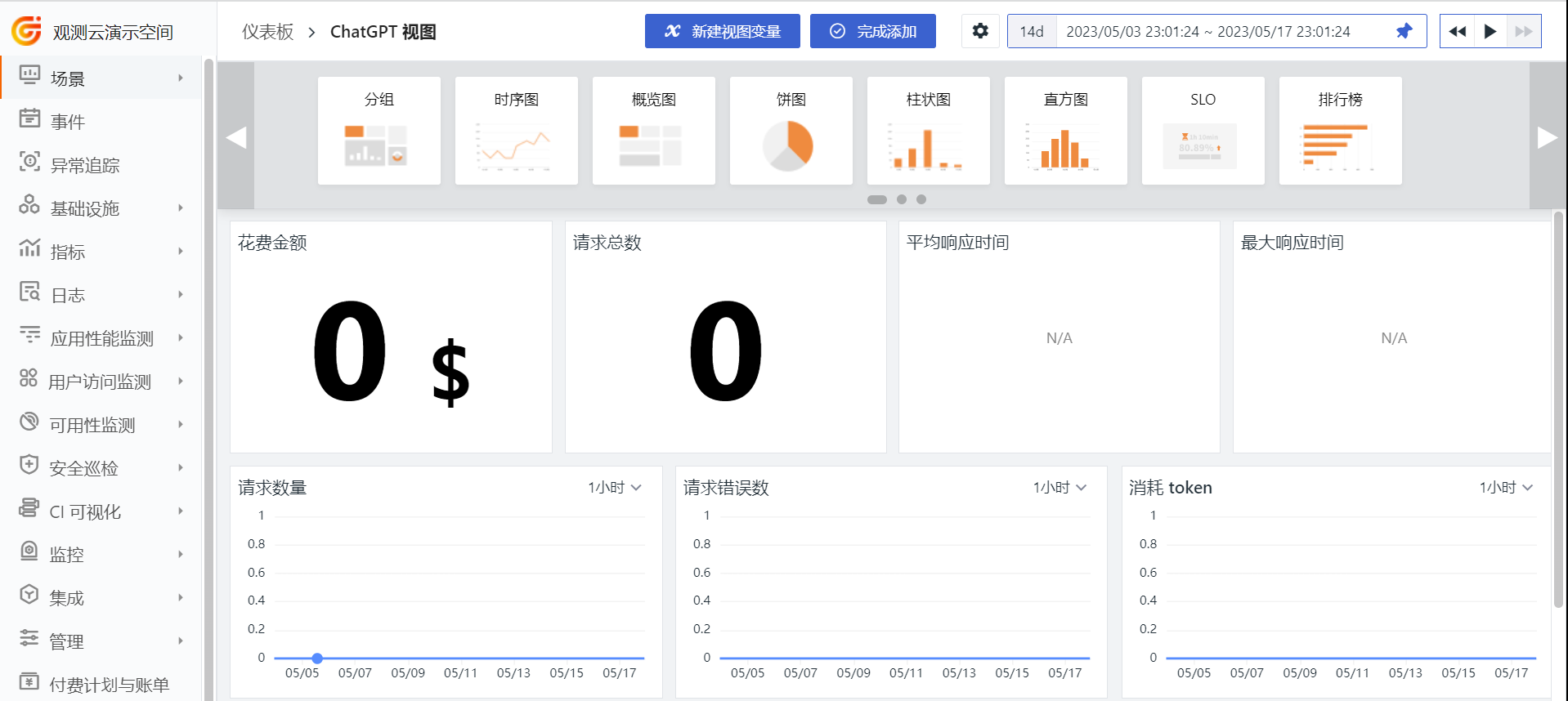
Task: Open the 异常追踪 icon
Action: (29, 163)
